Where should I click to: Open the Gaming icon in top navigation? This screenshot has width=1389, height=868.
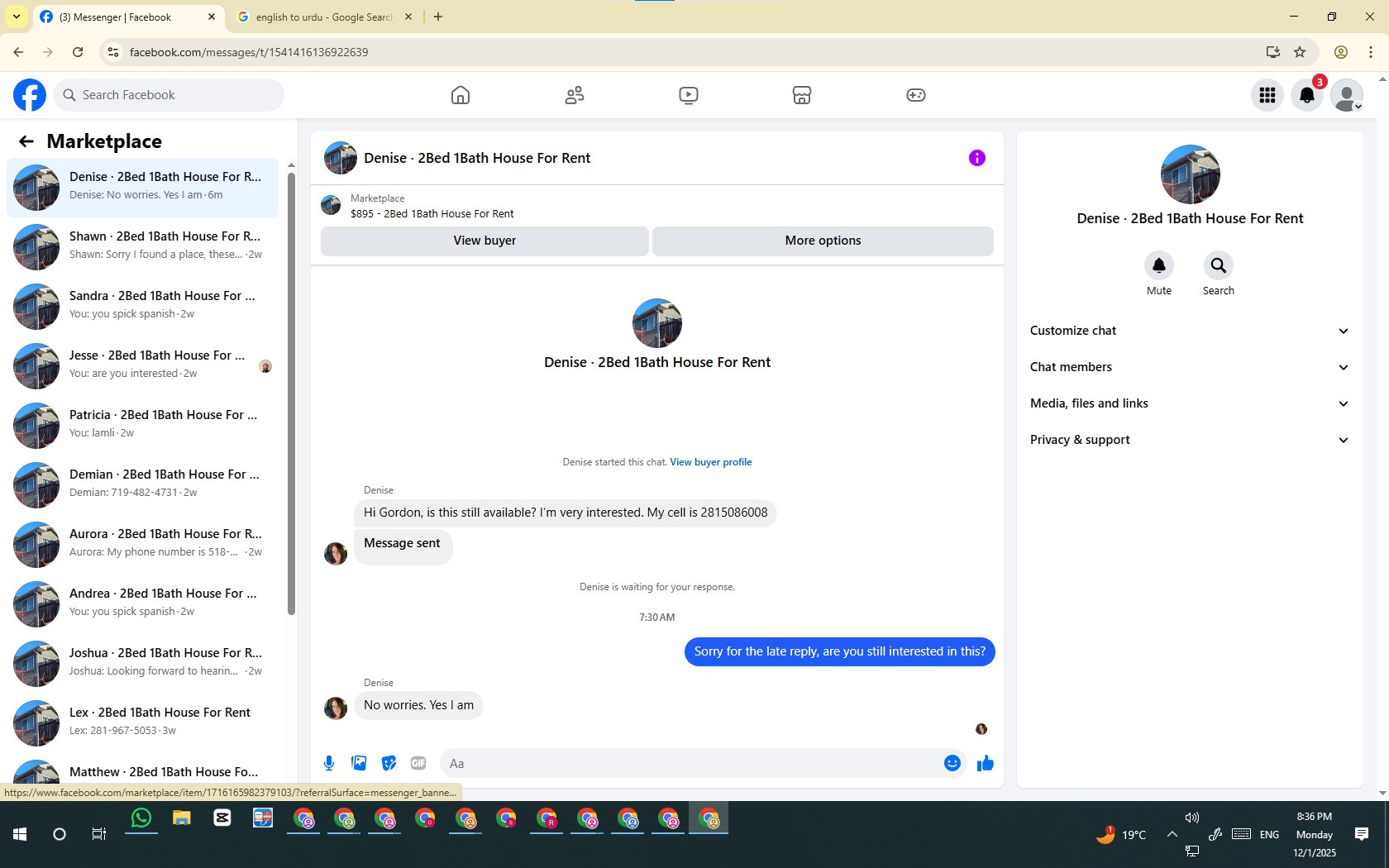(916, 95)
